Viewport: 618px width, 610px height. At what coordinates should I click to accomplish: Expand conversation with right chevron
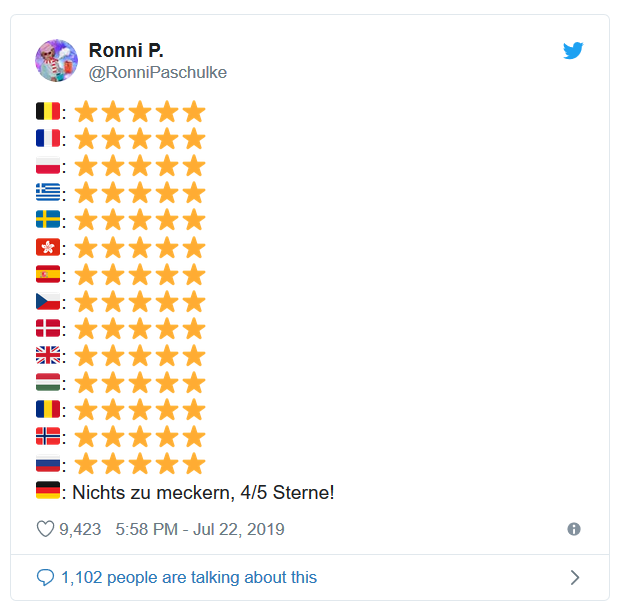(574, 577)
